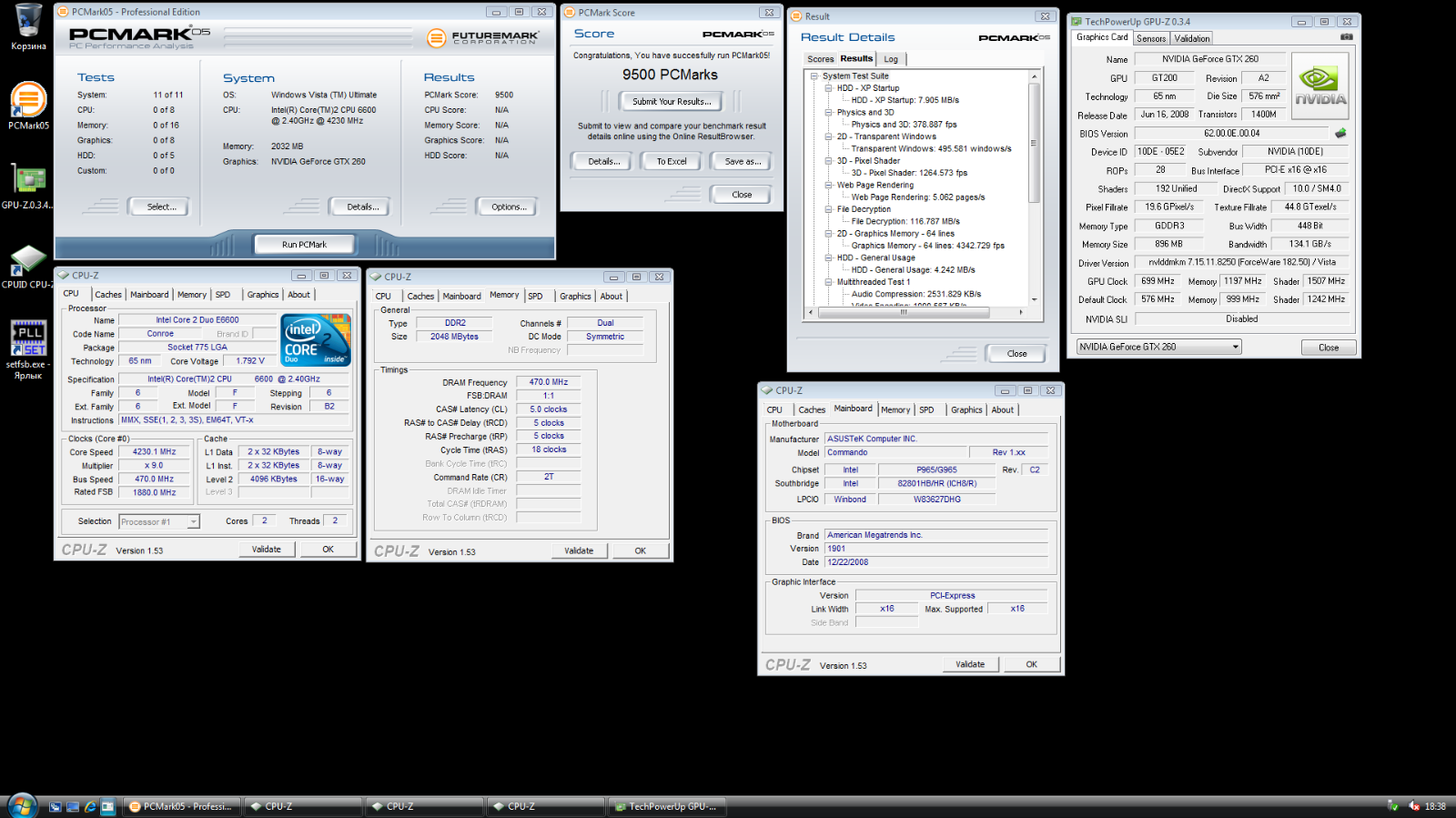Click the Futuremark Corporation logo in PCMark05
The image size is (1456, 818).
tap(482, 37)
